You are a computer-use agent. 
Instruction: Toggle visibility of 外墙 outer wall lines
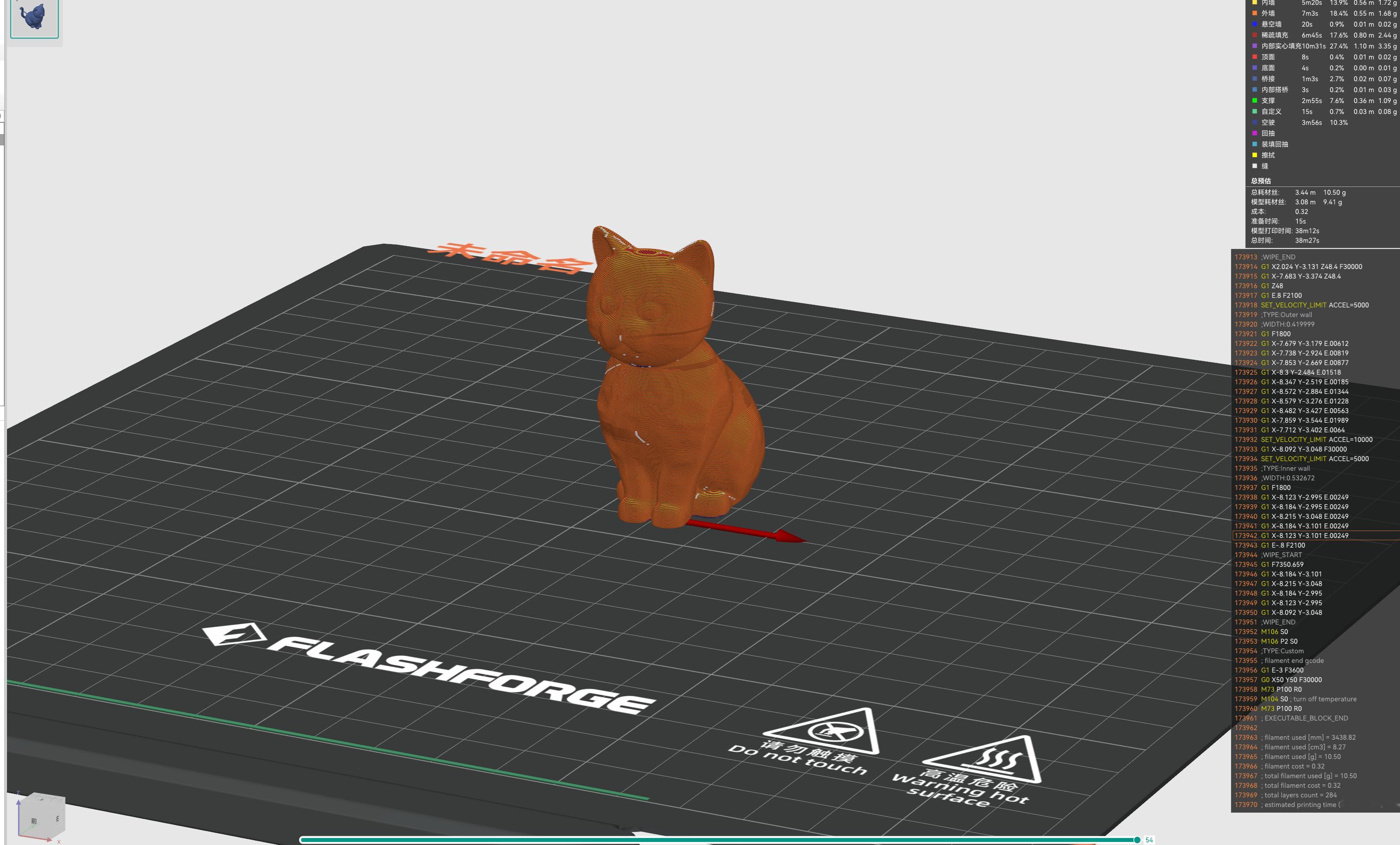[x=1268, y=13]
